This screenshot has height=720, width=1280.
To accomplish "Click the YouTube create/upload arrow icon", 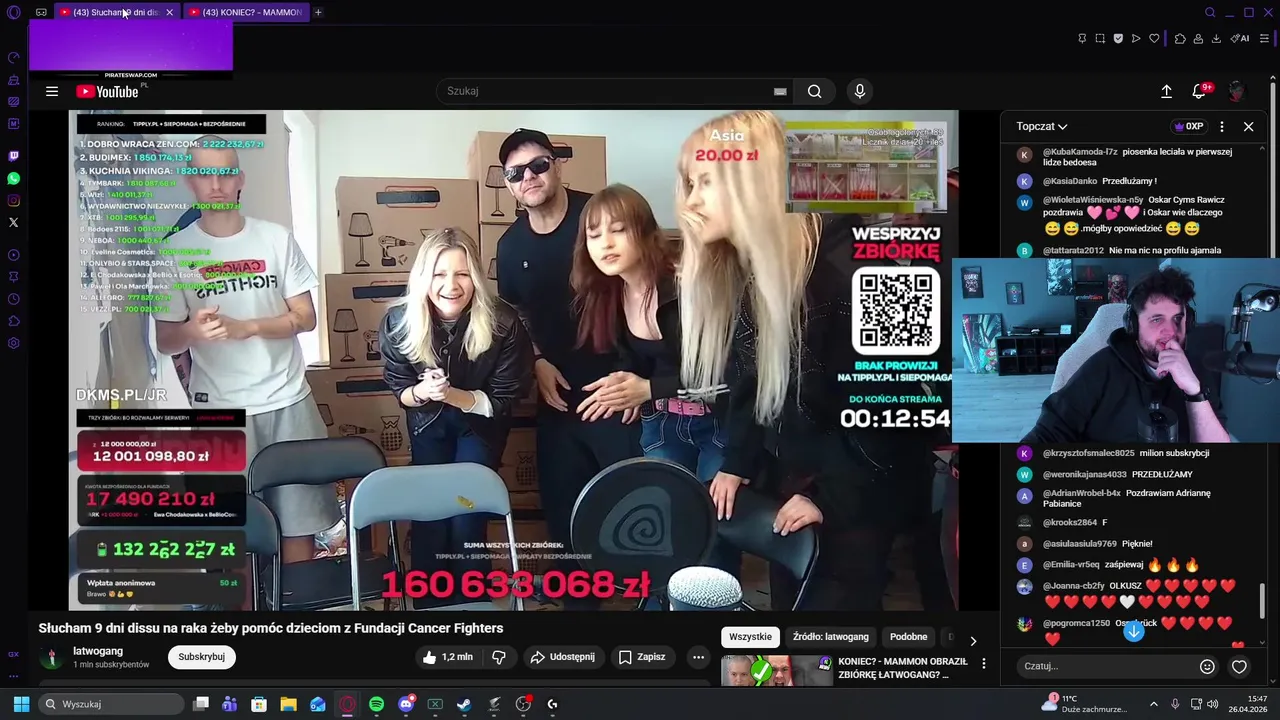I will (x=1166, y=91).
